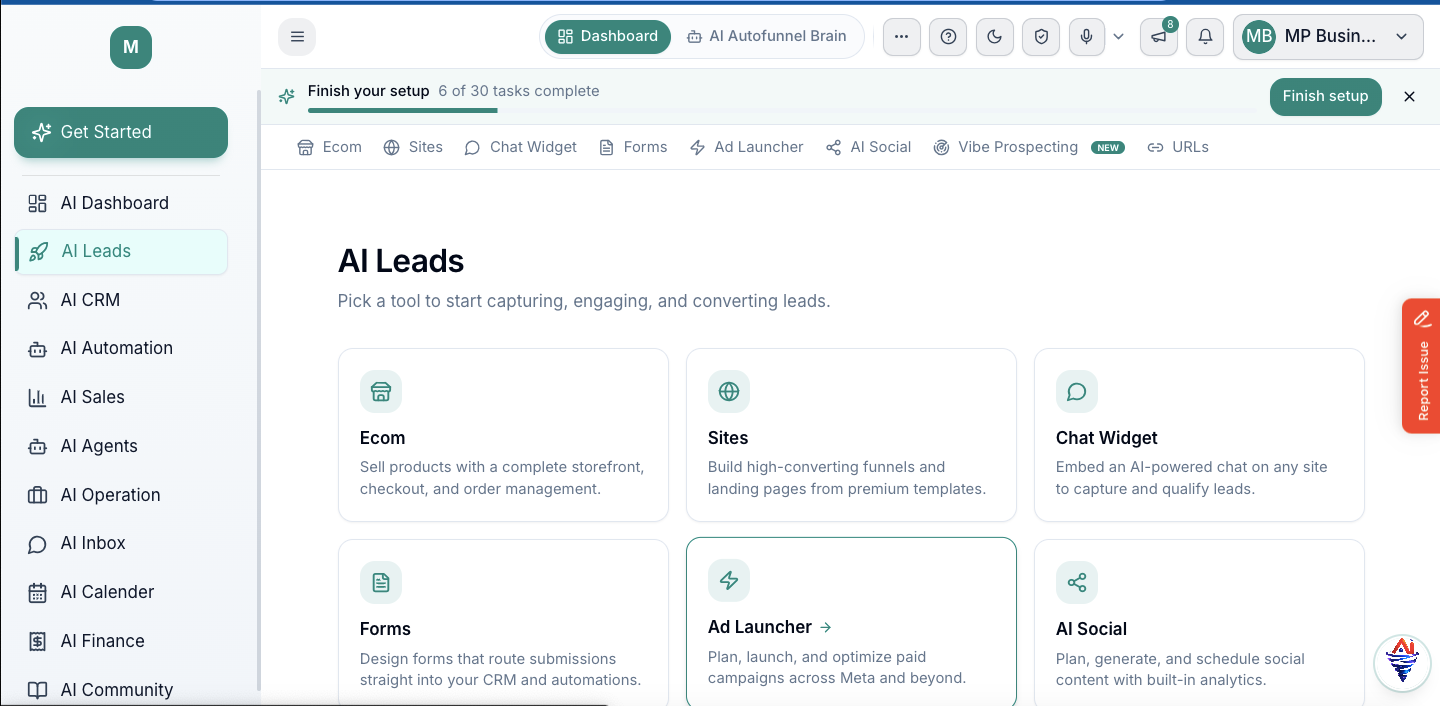
Task: Click chat bubble icon on Chat Widget card
Action: pyautogui.click(x=1077, y=392)
